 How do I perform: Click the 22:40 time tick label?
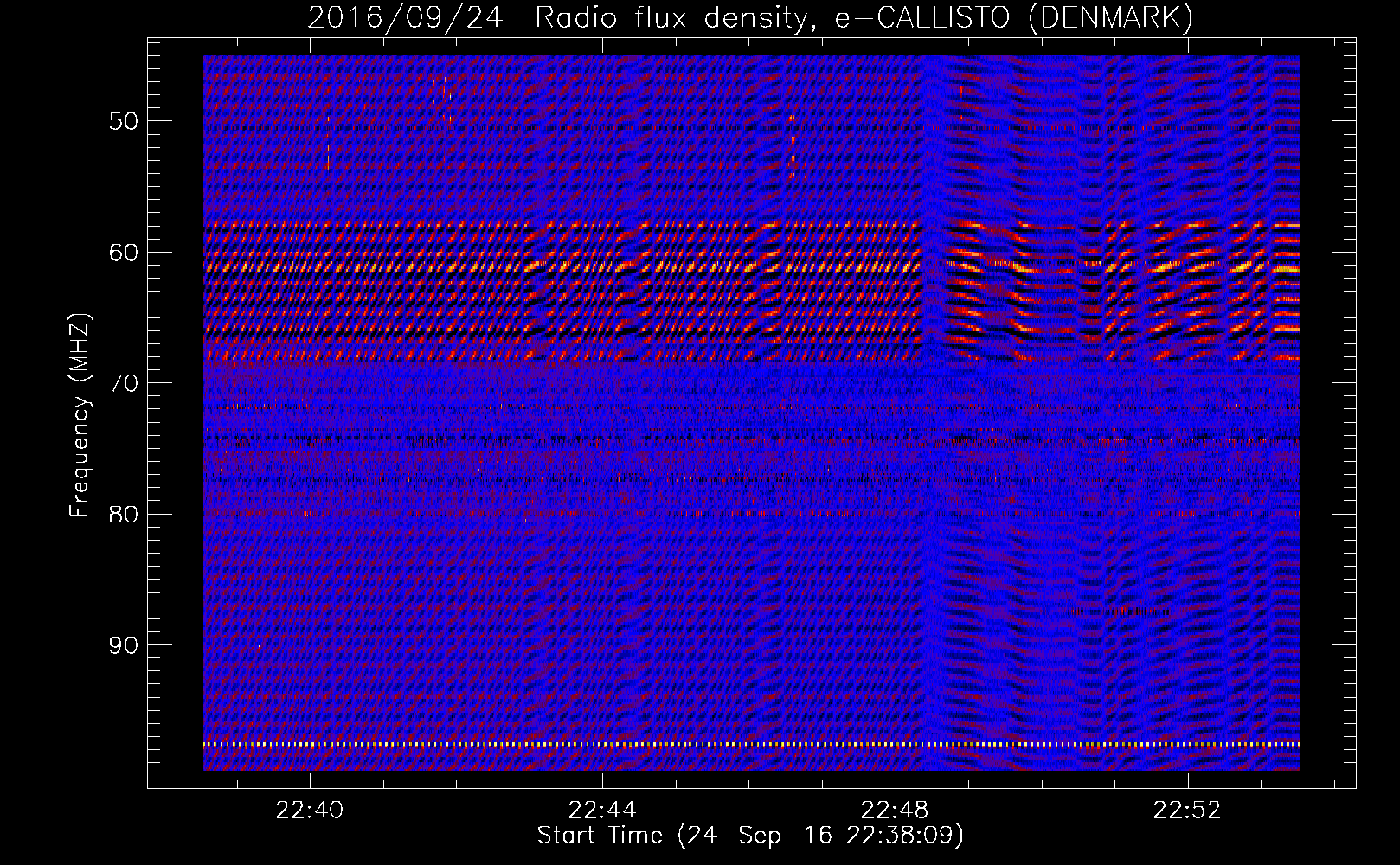coord(310,811)
